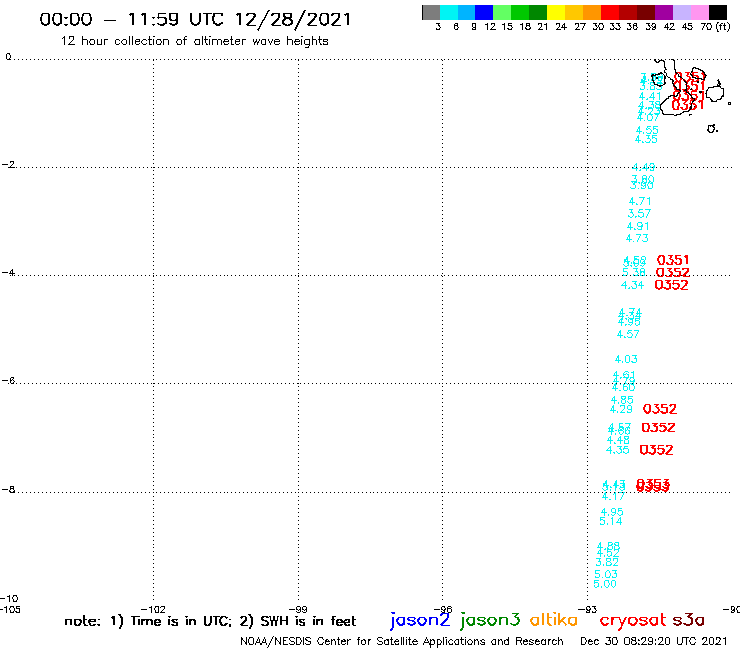Image resolution: width=740 pixels, height=650 pixels.
Task: Click the NOAA/NESDIS Center credit line
Action: [x=402, y=642]
